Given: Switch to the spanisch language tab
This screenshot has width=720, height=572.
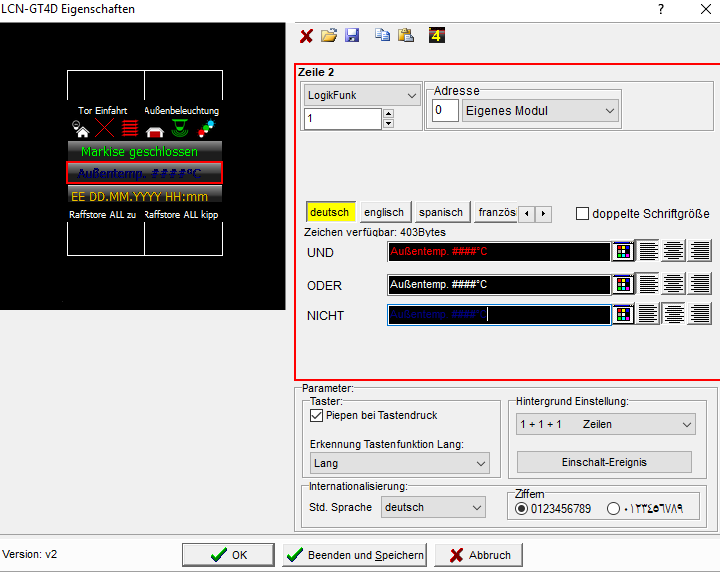Looking at the screenshot, I should 440,212.
